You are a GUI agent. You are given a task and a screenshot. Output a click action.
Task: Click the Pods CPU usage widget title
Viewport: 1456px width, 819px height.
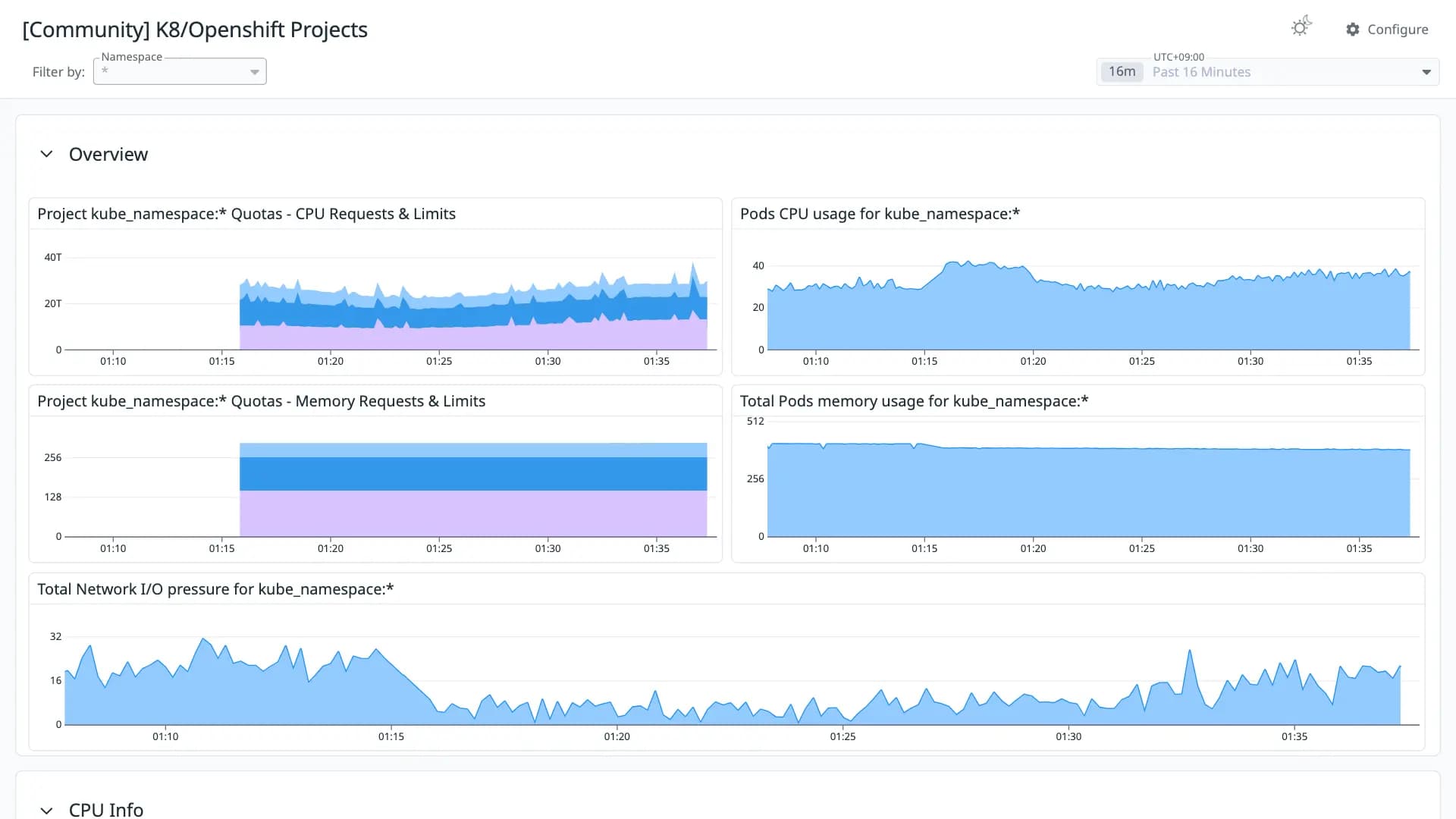880,214
